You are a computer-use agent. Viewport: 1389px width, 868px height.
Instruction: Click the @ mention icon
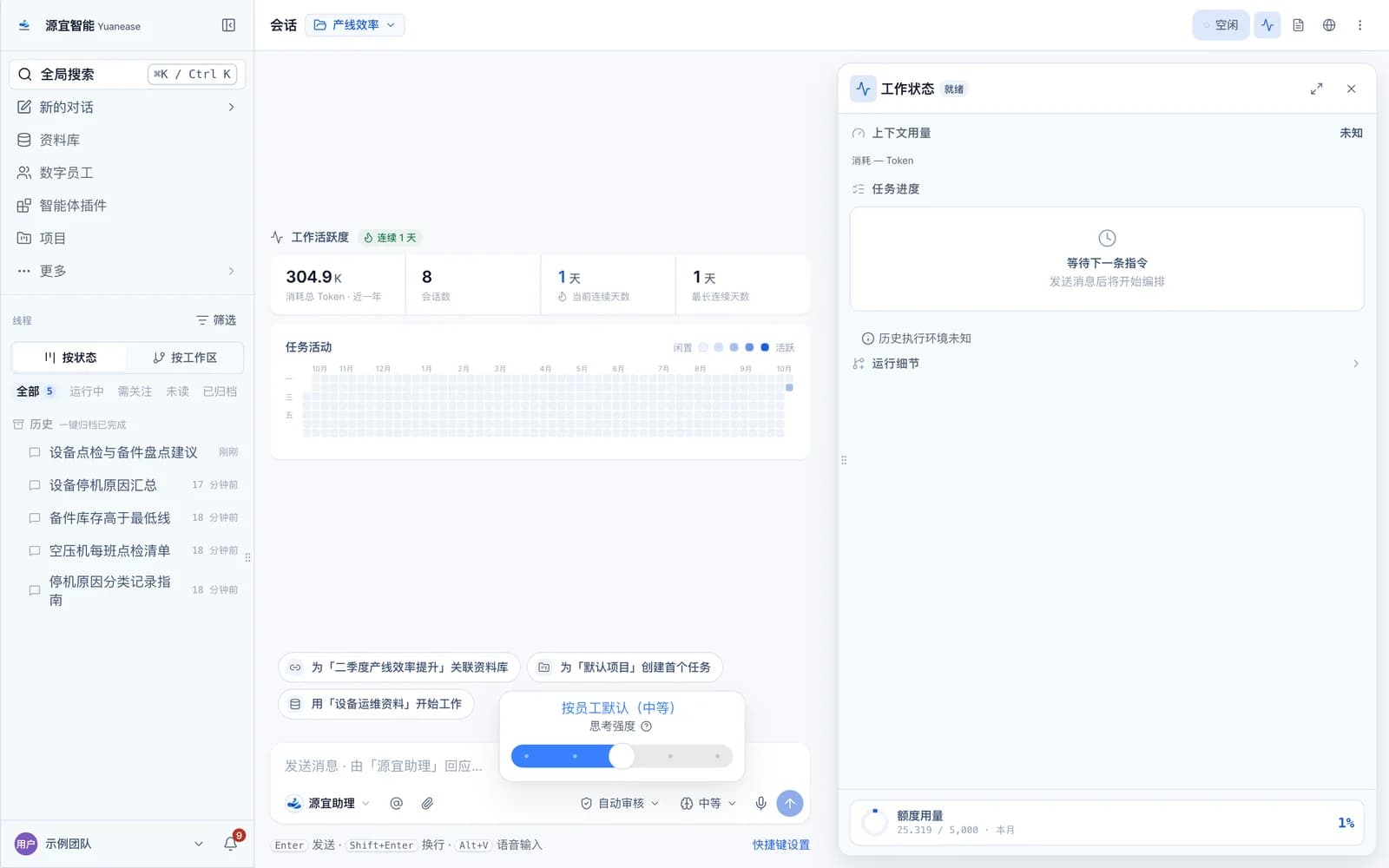point(396,804)
